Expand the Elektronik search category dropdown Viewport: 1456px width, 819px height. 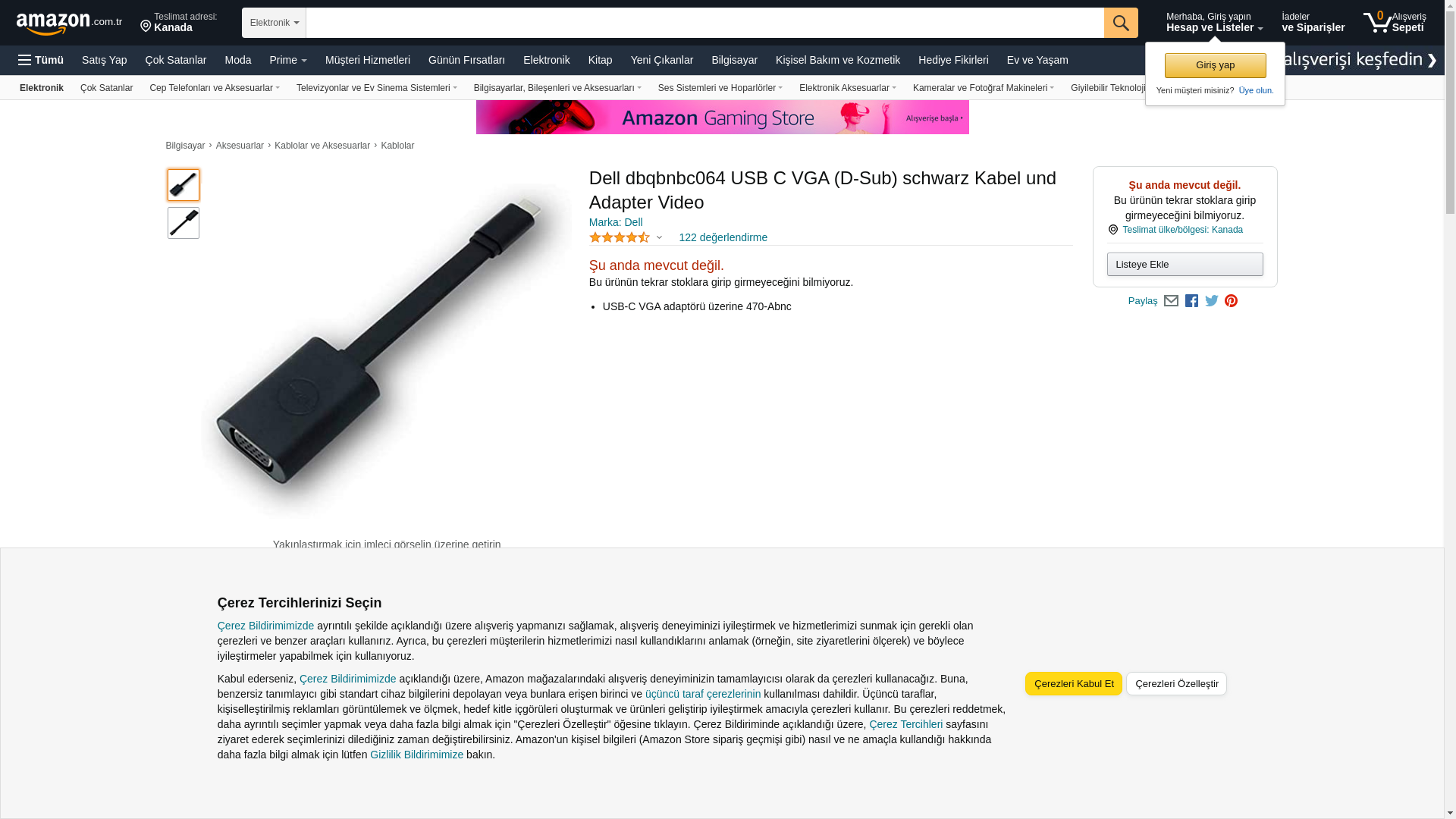tap(274, 23)
